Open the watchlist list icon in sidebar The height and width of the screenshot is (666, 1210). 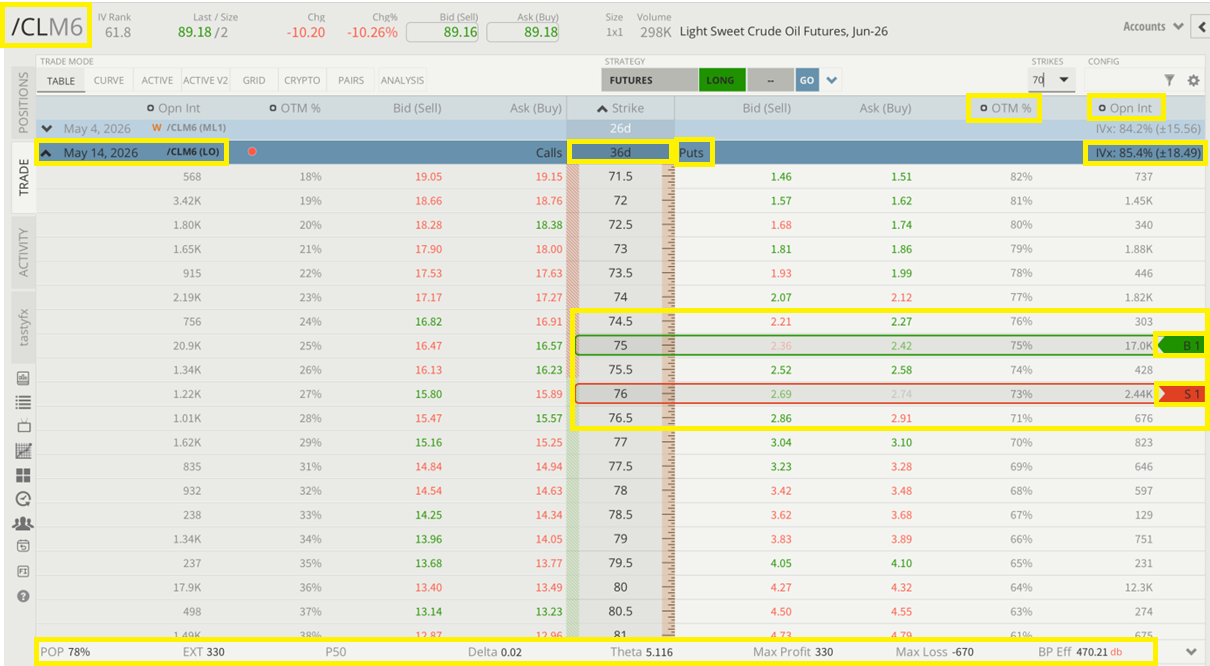23,402
